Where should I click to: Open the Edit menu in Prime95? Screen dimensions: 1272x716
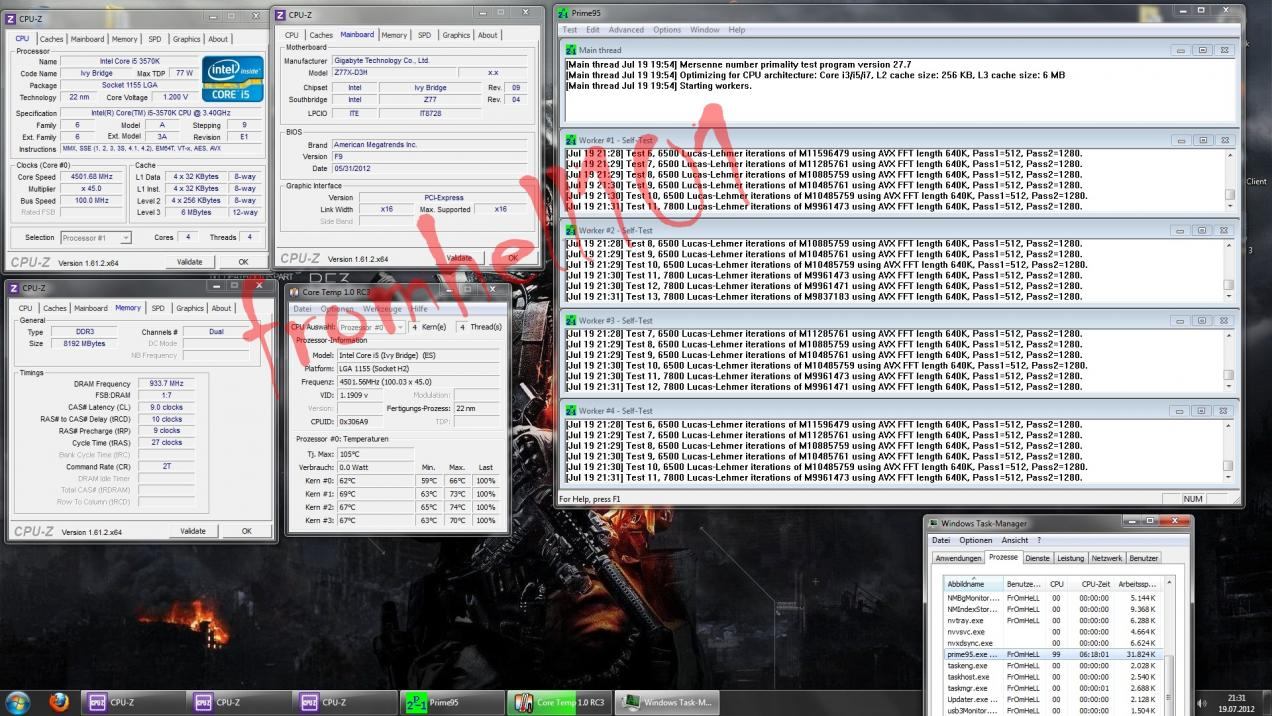pos(592,30)
